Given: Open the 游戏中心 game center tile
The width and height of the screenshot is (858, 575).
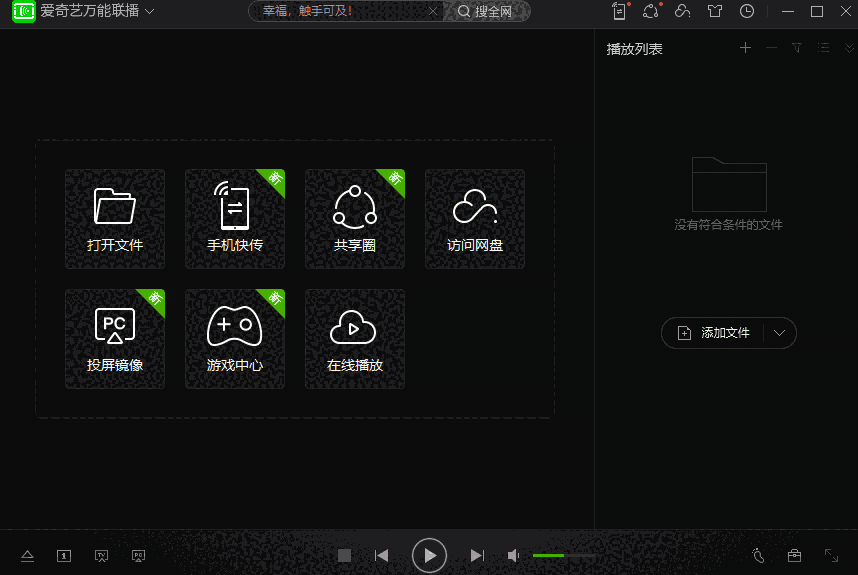Looking at the screenshot, I should 235,339.
